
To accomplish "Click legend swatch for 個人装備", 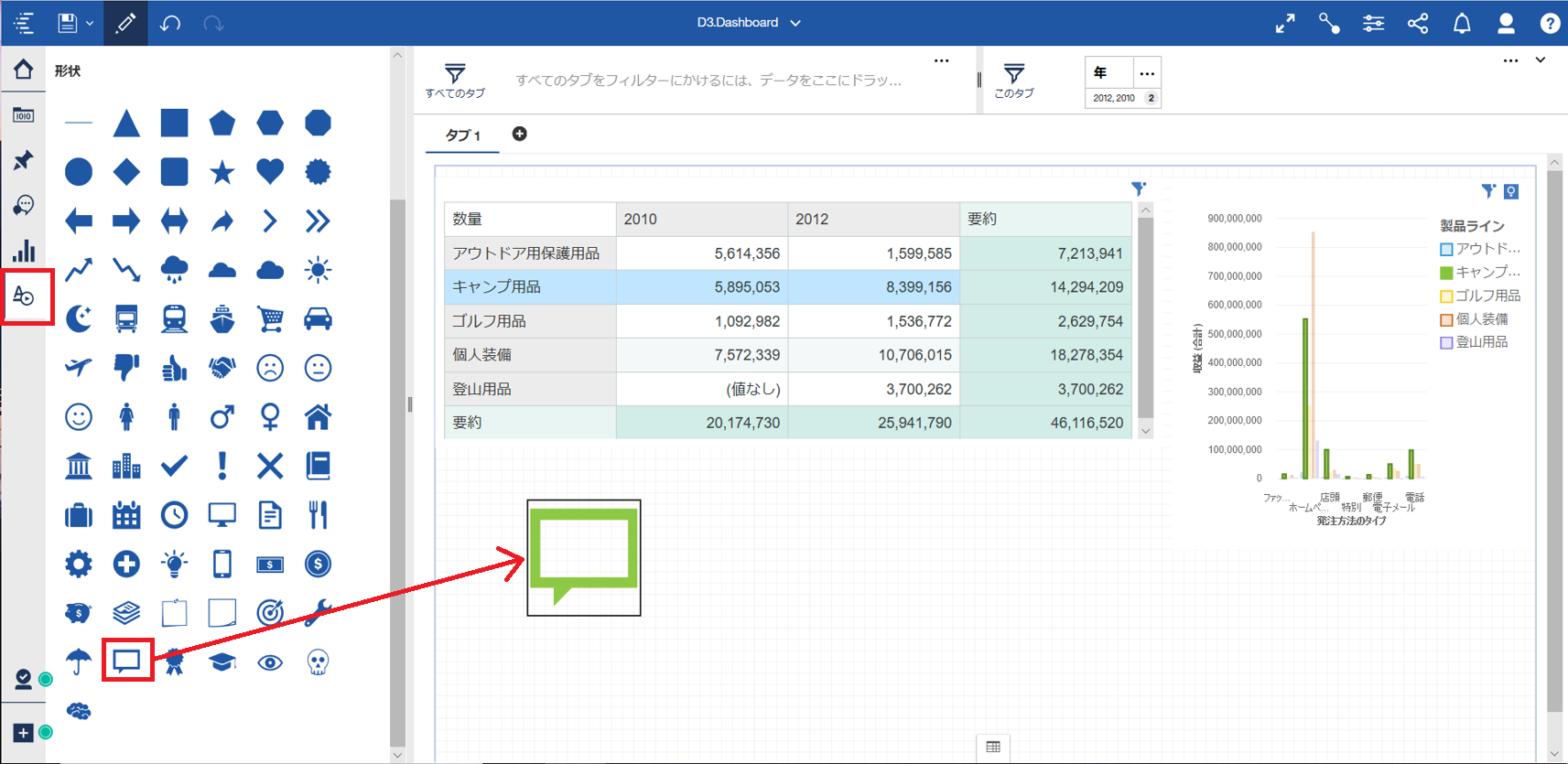I will pos(1446,320).
